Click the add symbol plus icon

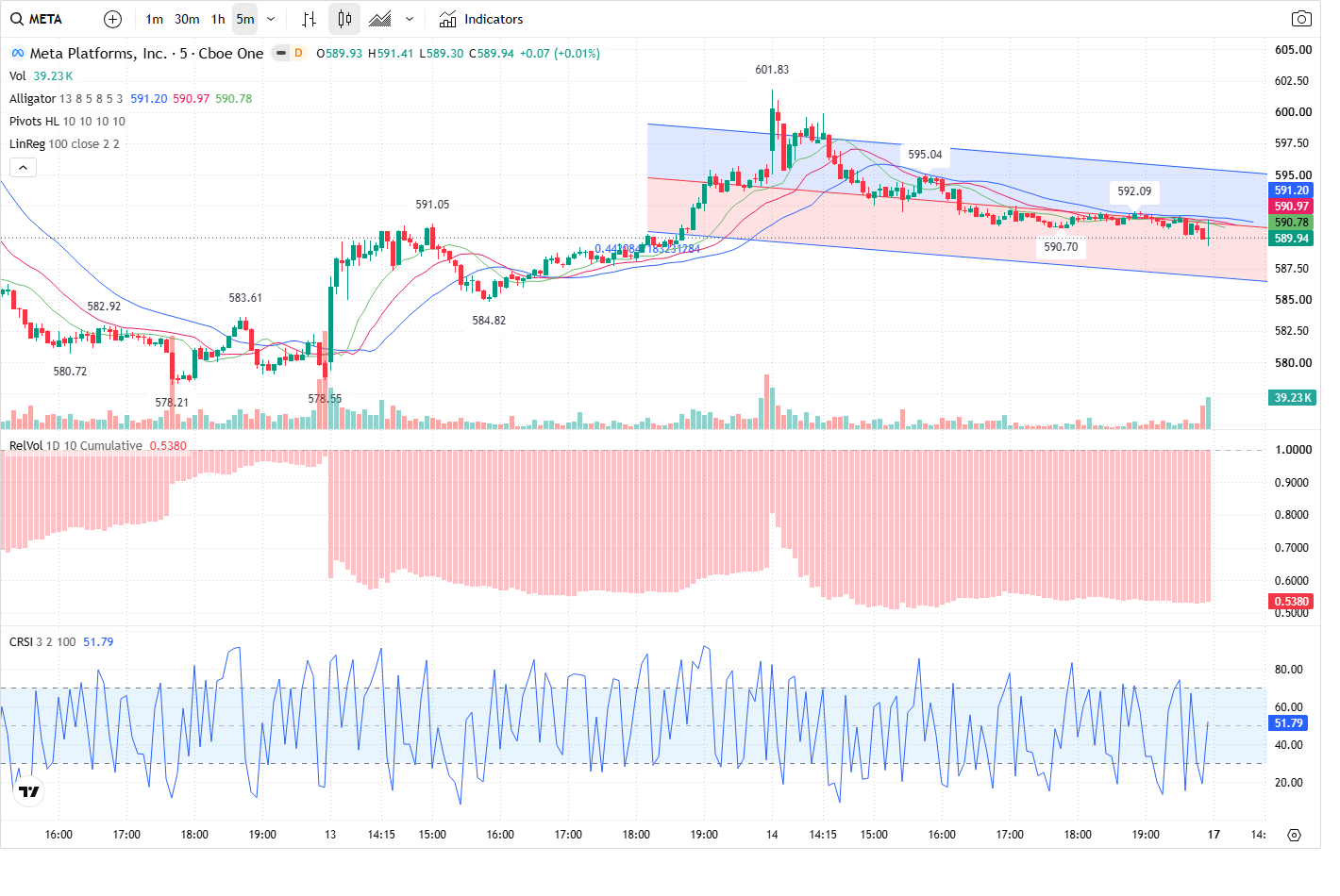click(x=112, y=19)
